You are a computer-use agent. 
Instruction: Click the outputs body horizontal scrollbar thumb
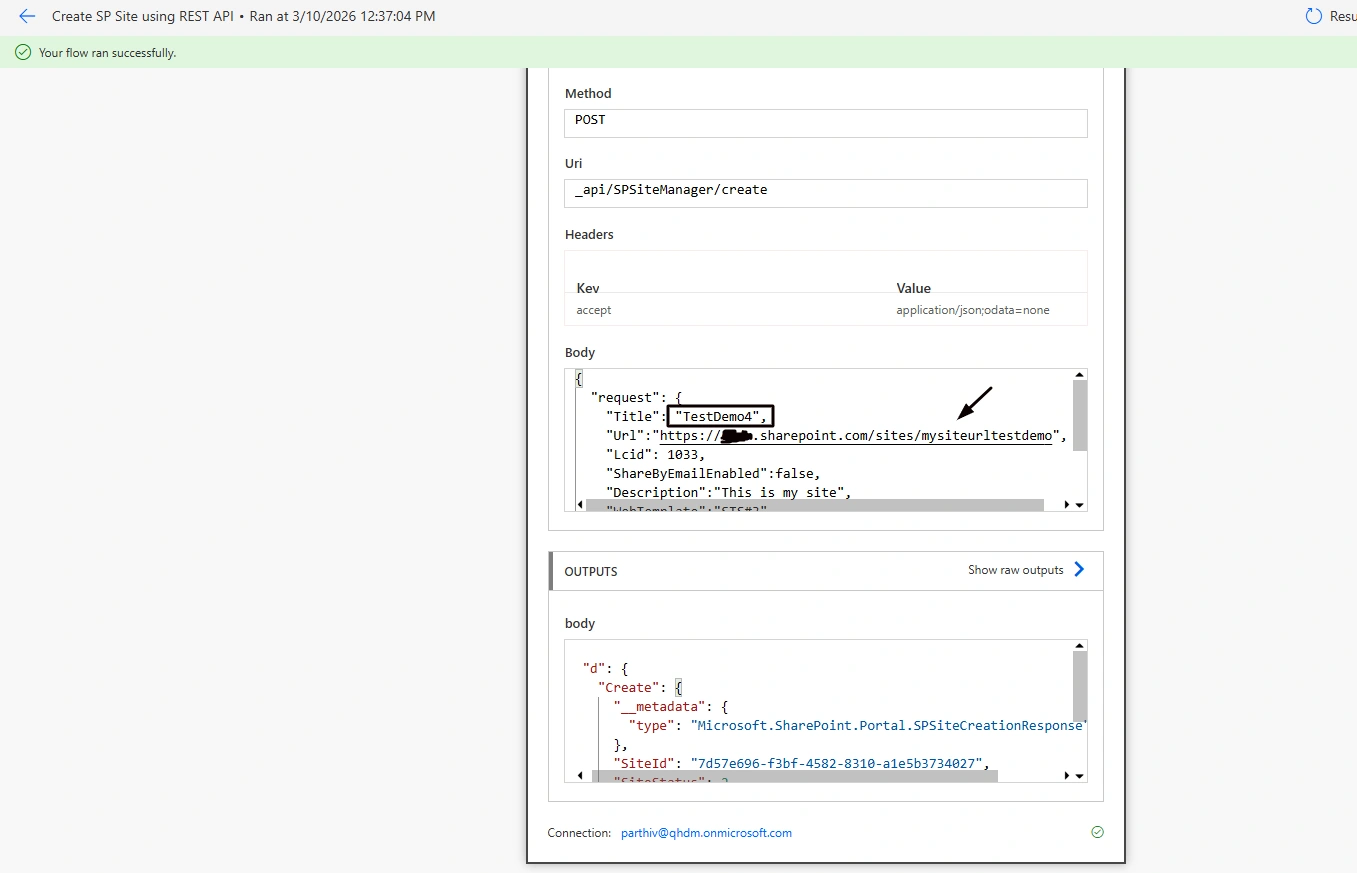[x=794, y=775]
